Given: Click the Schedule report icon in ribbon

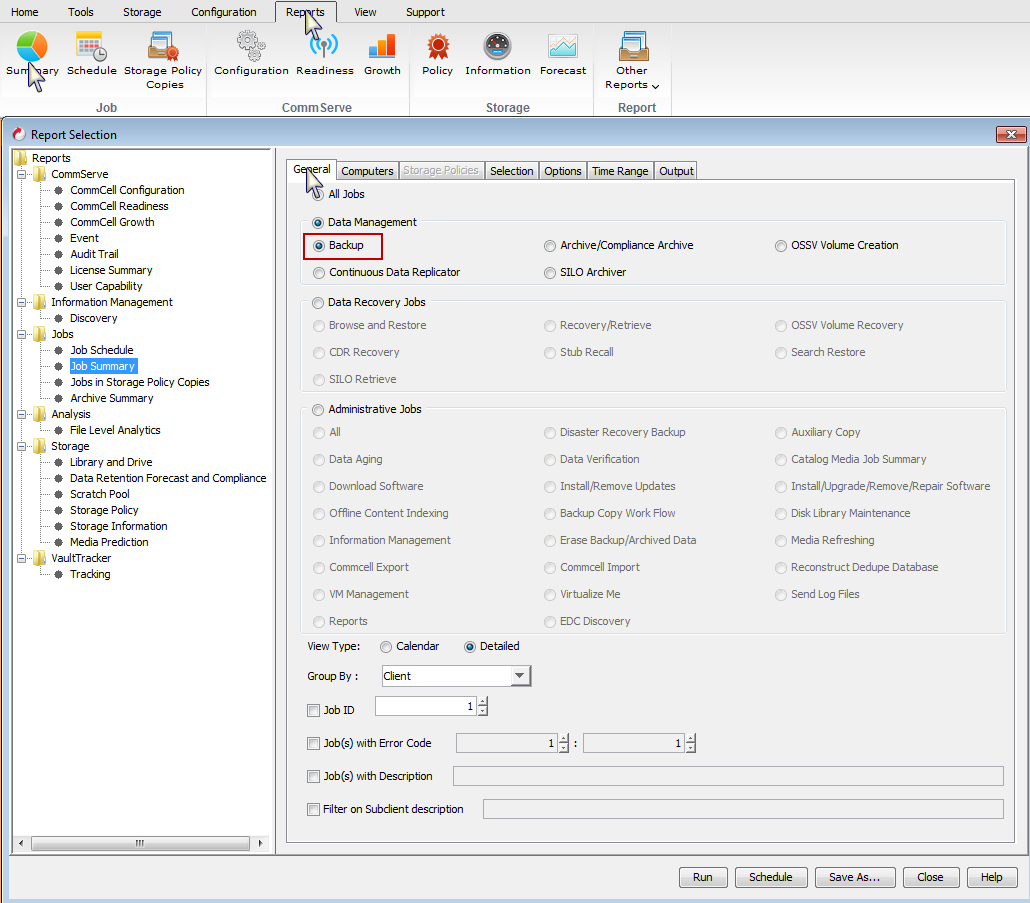Looking at the screenshot, I should pyautogui.click(x=92, y=47).
